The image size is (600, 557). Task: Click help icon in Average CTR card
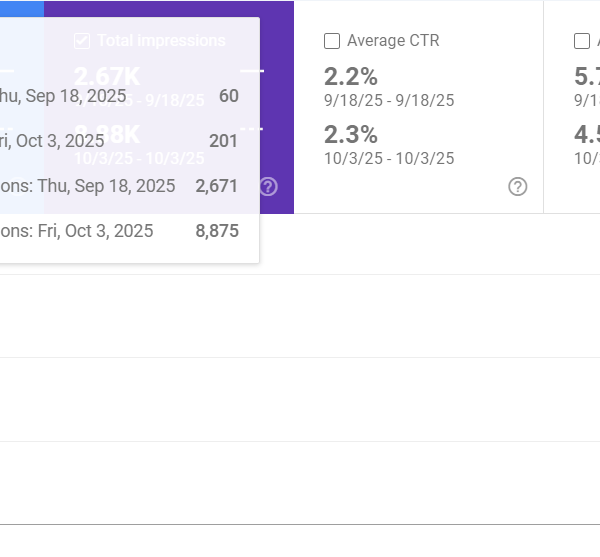click(517, 187)
